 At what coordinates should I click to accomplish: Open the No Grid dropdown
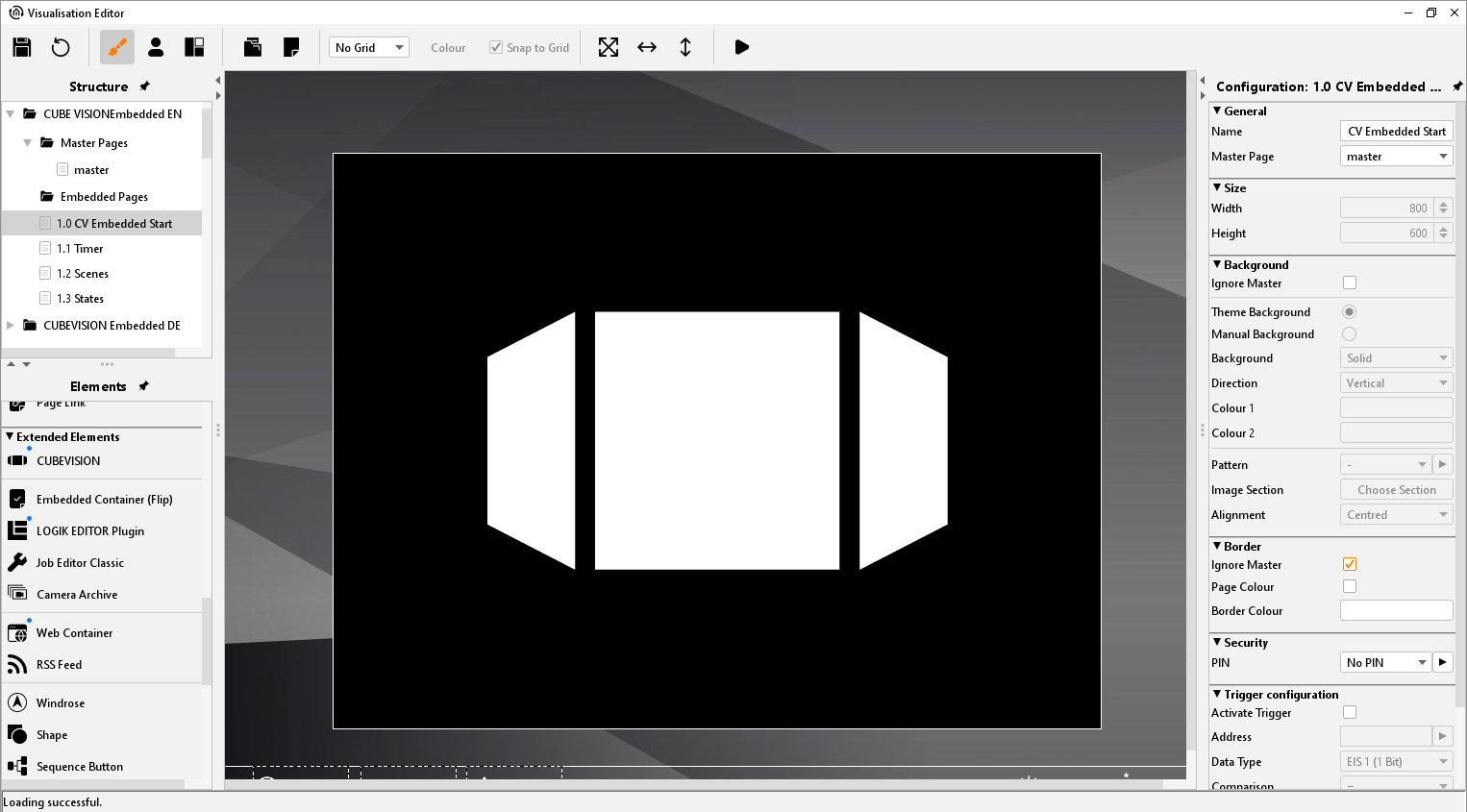click(x=369, y=47)
